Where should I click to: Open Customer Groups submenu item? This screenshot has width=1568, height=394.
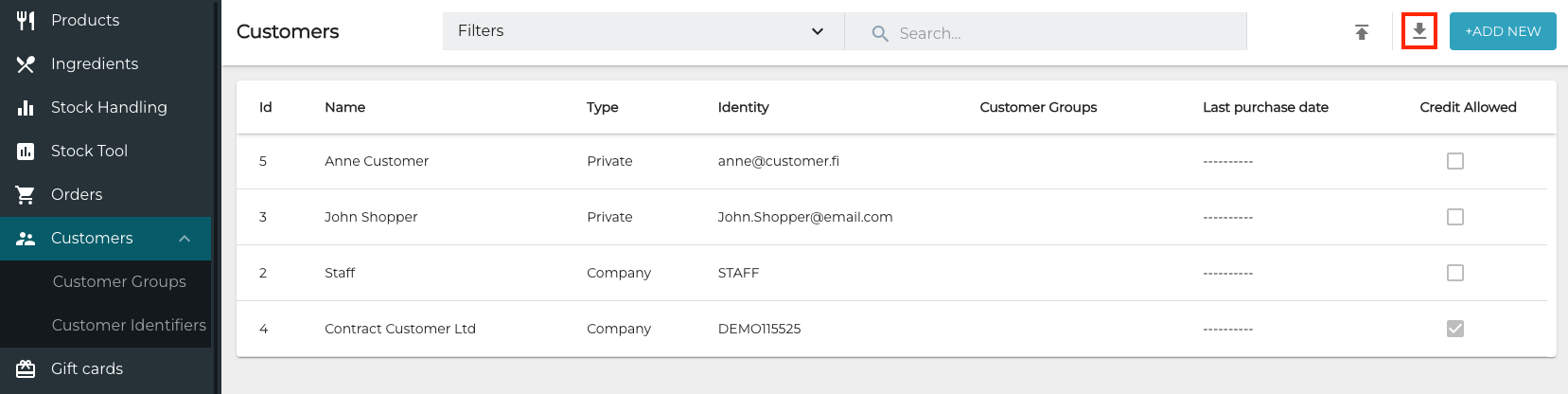pyautogui.click(x=119, y=281)
